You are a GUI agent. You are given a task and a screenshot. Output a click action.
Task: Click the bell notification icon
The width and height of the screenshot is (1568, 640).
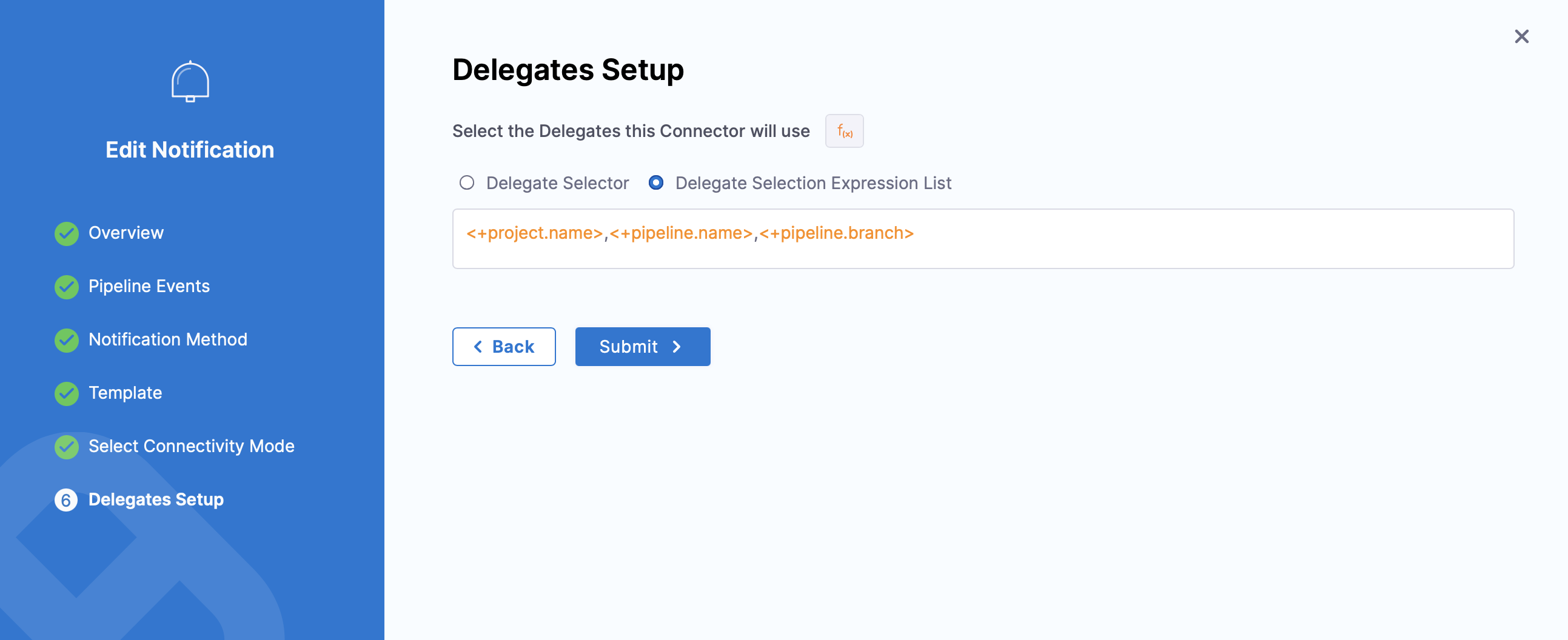pyautogui.click(x=190, y=82)
